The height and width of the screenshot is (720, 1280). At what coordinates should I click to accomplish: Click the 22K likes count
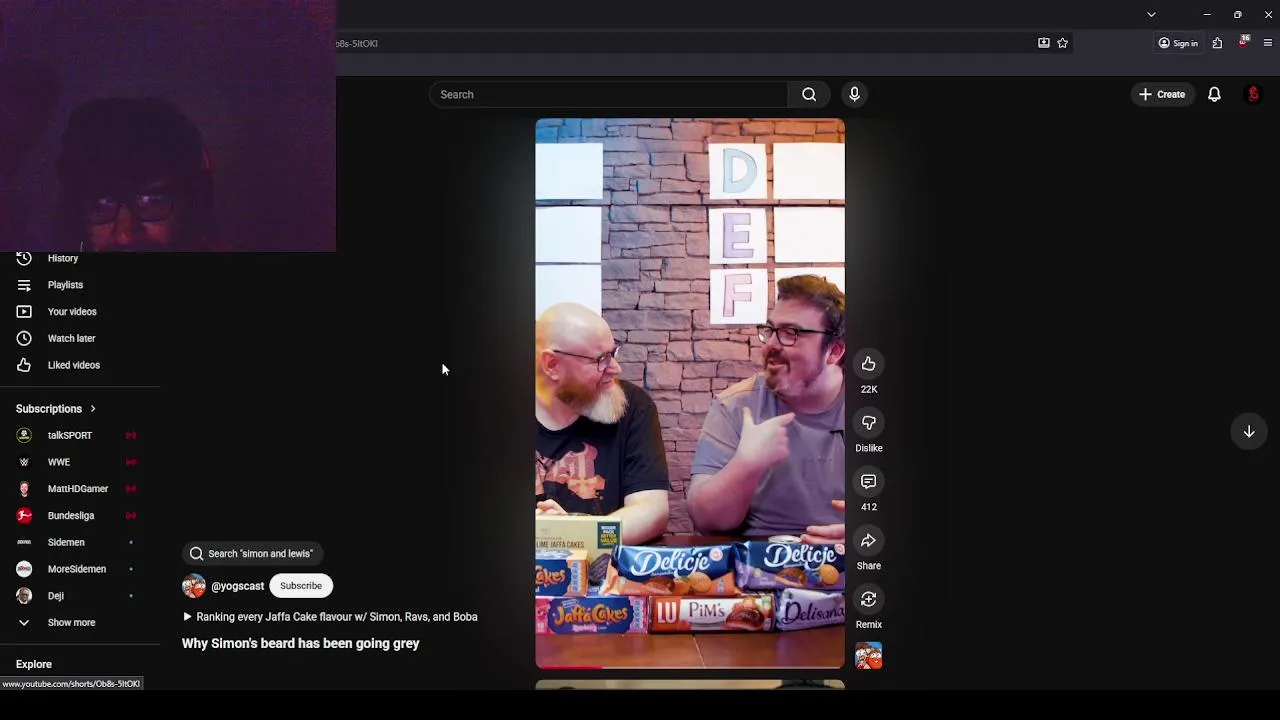tap(868, 389)
